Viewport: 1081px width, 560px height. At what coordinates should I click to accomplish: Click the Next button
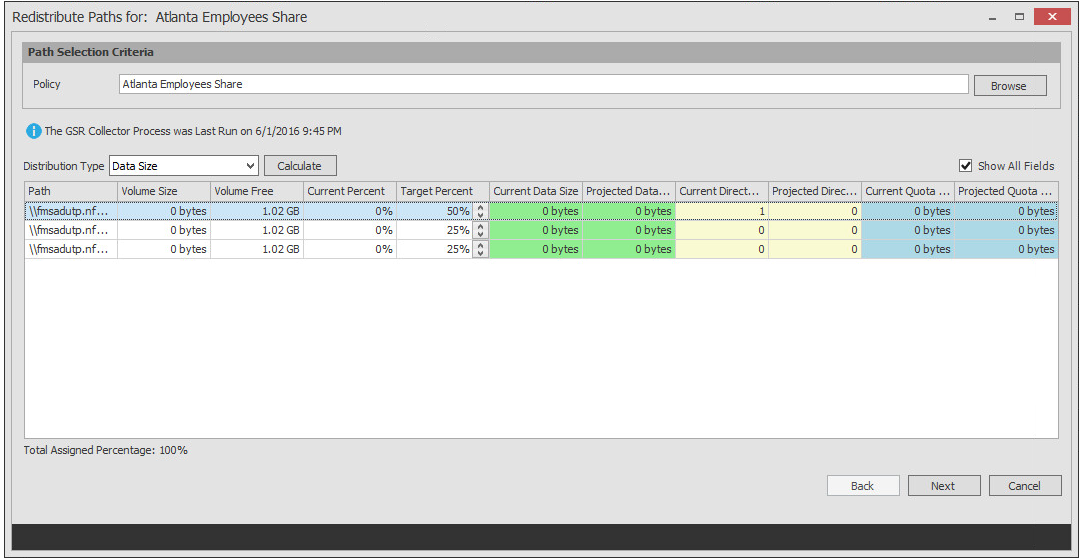[x=943, y=486]
